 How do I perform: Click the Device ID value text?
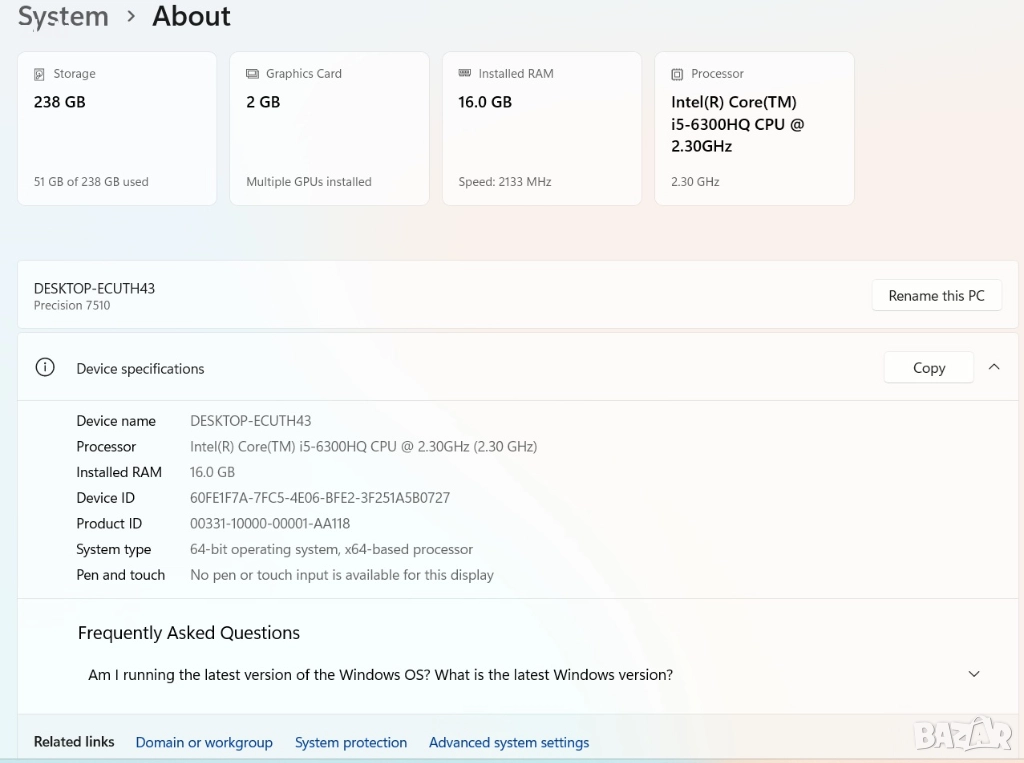(320, 498)
